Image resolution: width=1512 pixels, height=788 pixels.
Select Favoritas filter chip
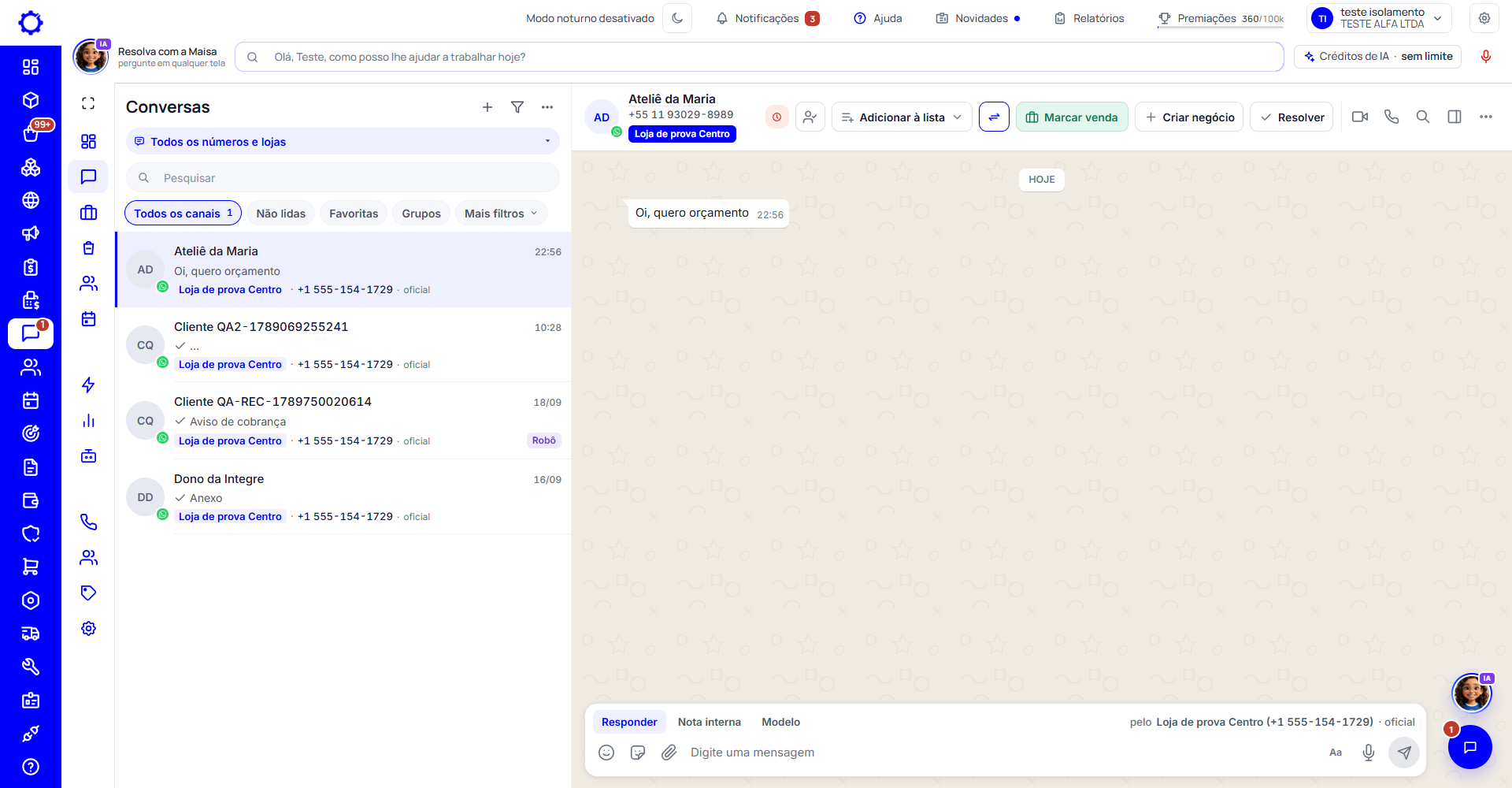[354, 214]
